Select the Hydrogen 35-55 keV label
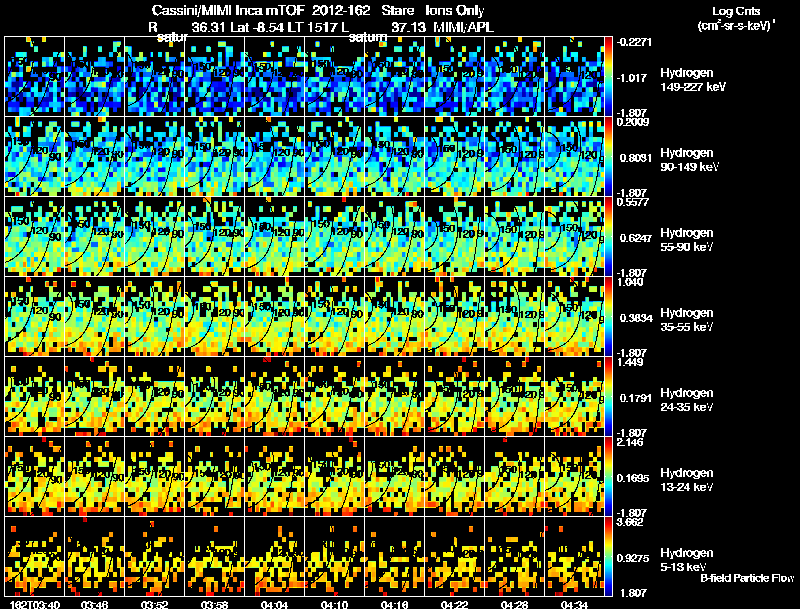 click(x=687, y=320)
